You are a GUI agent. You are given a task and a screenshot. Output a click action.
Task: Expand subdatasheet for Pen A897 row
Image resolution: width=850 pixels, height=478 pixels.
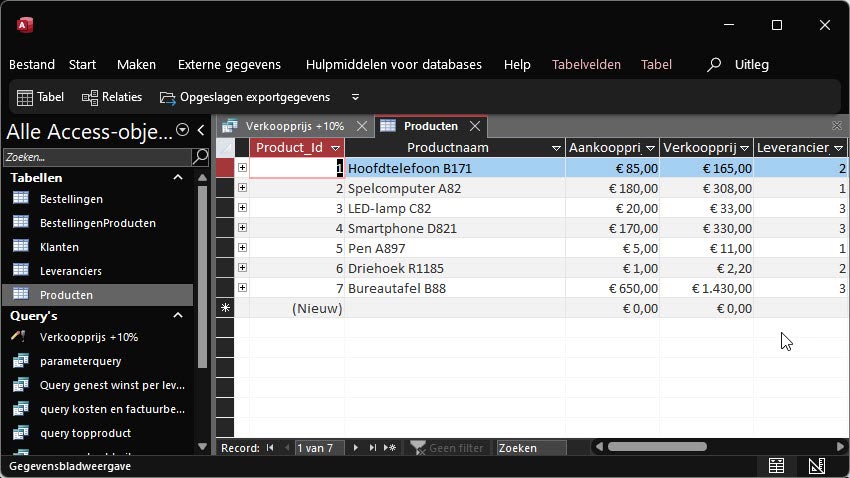coord(242,248)
